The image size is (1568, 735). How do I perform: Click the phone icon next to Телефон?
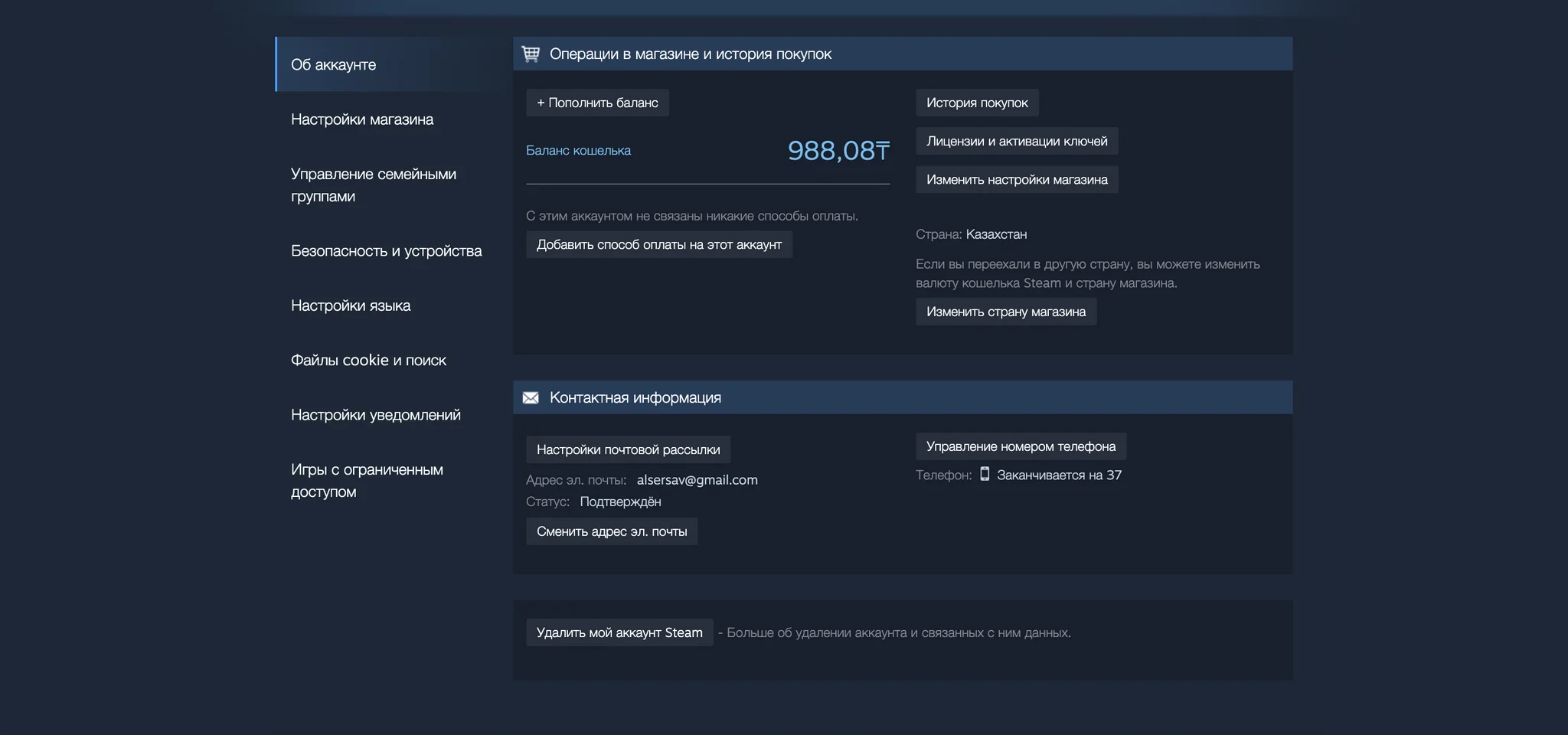click(985, 475)
